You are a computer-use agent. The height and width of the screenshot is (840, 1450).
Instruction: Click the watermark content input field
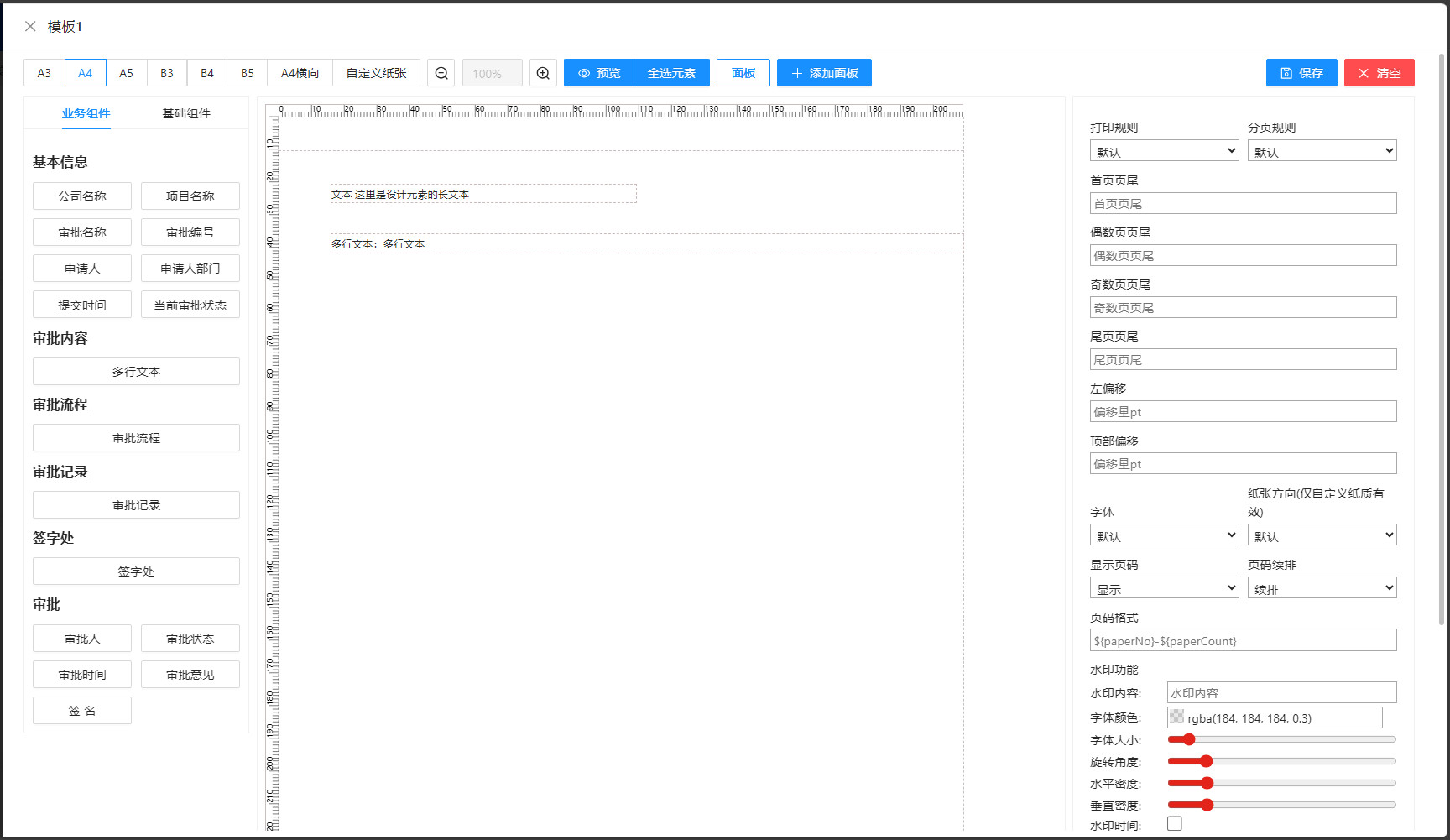click(x=1281, y=692)
